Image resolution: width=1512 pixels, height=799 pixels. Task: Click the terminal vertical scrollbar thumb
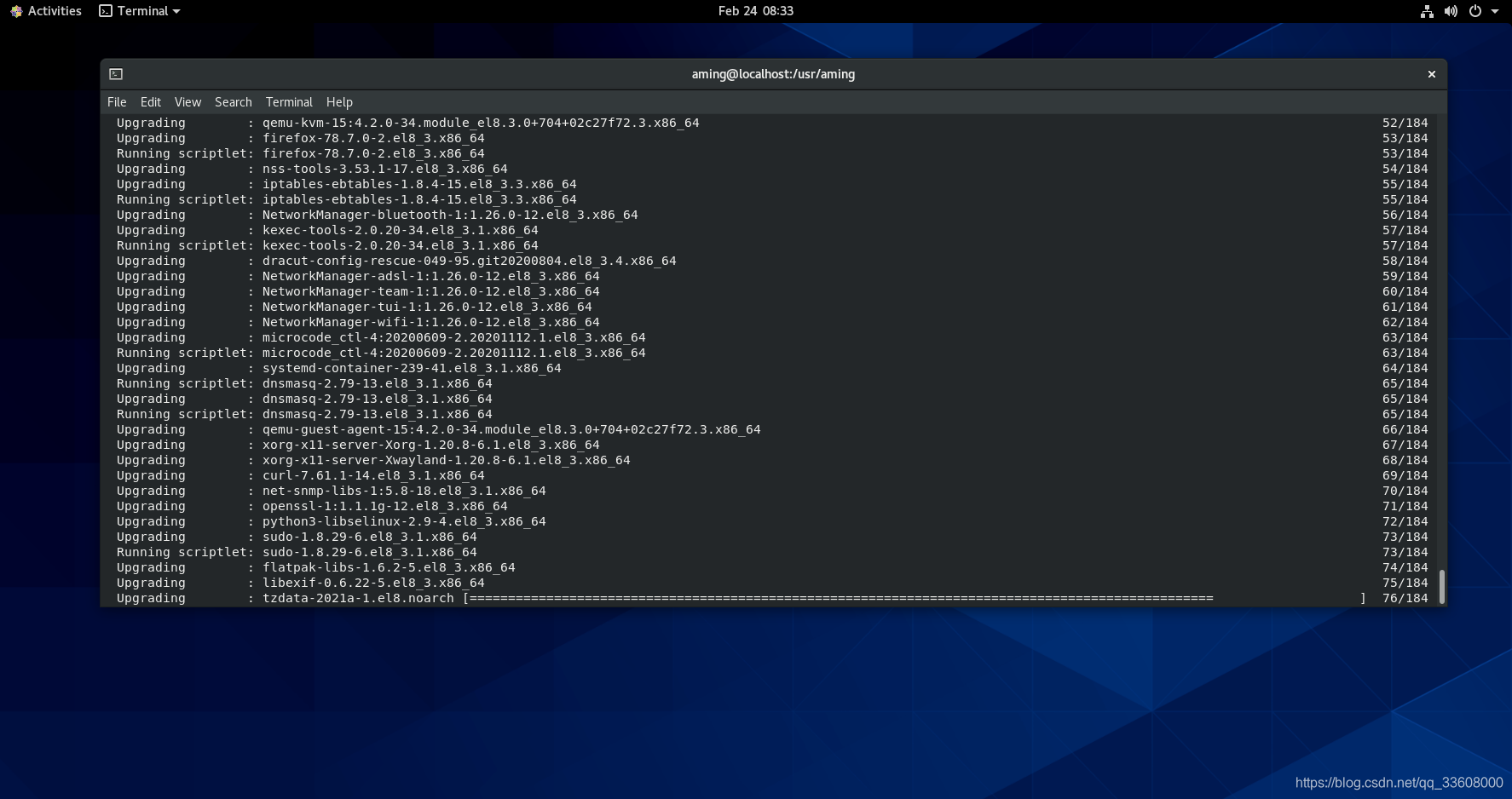click(x=1441, y=587)
